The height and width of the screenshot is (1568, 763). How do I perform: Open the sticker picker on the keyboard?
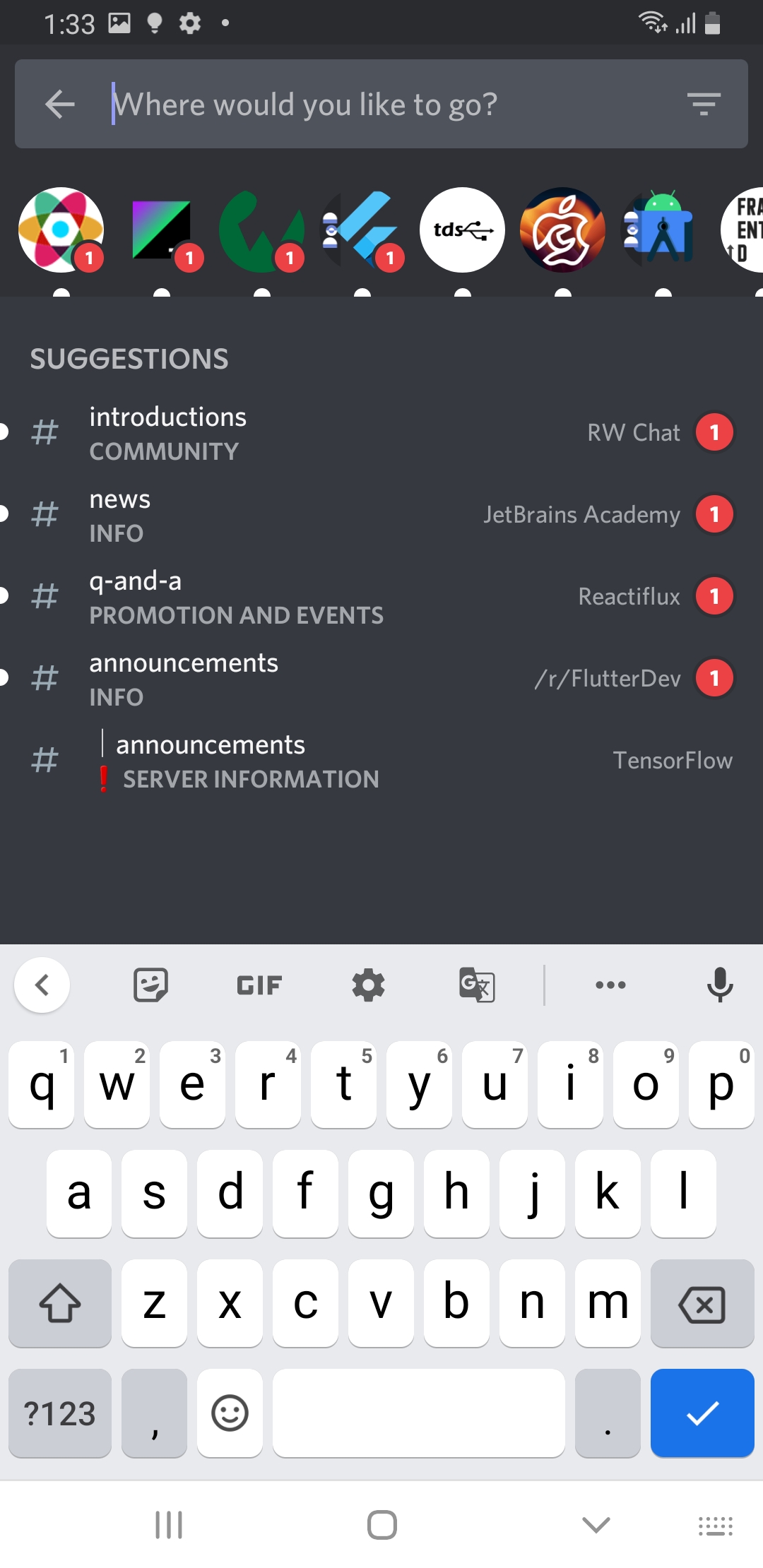click(x=150, y=985)
